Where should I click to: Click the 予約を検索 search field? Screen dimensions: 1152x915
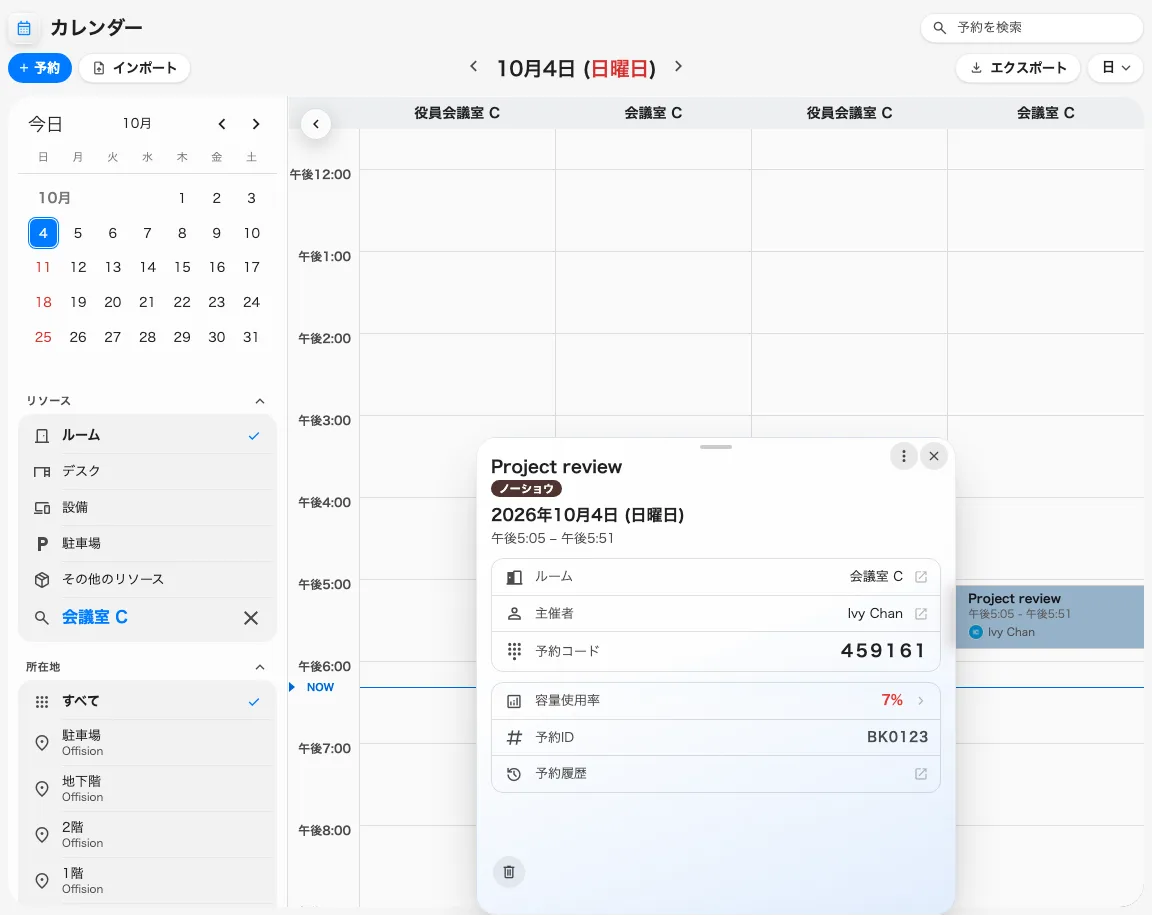coord(1032,28)
